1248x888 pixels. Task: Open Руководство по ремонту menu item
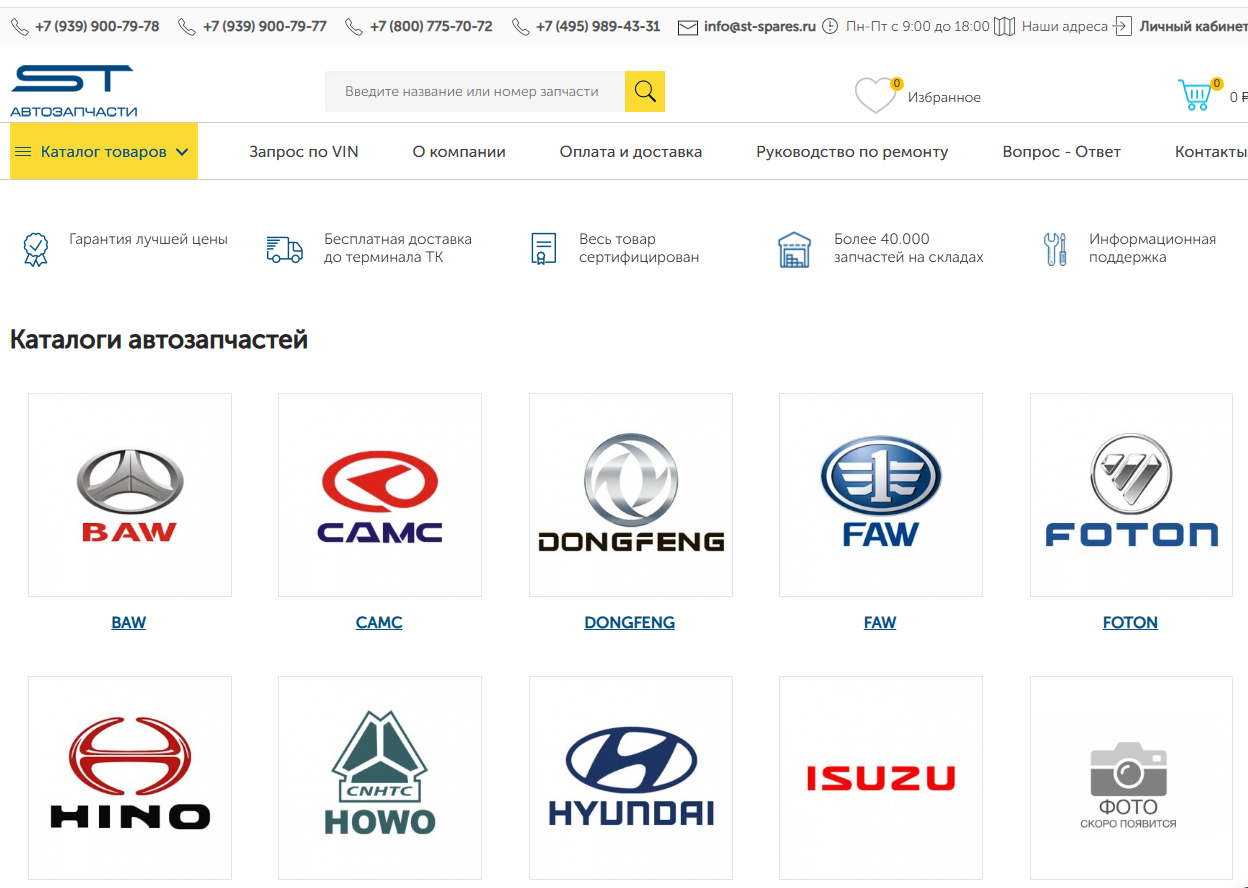[852, 152]
